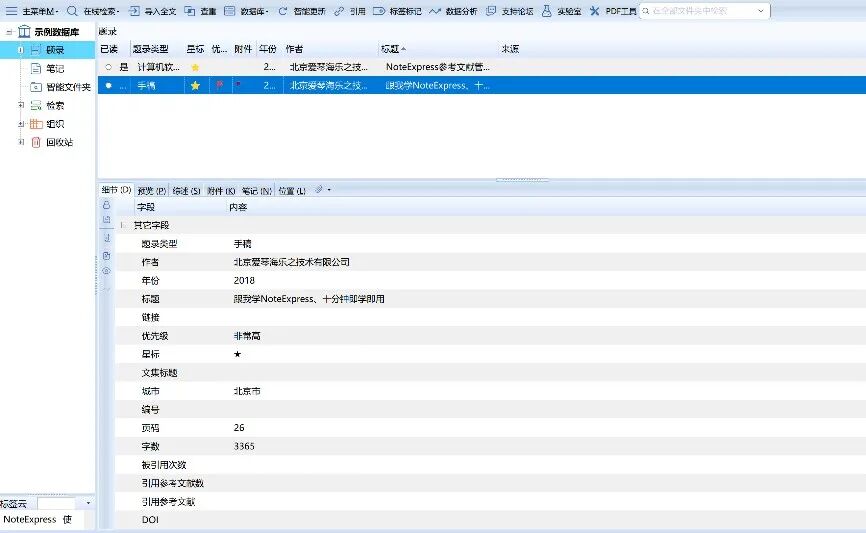The height and width of the screenshot is (533, 866).
Task: Click the 示例数据库 library icon
Action: 24,31
